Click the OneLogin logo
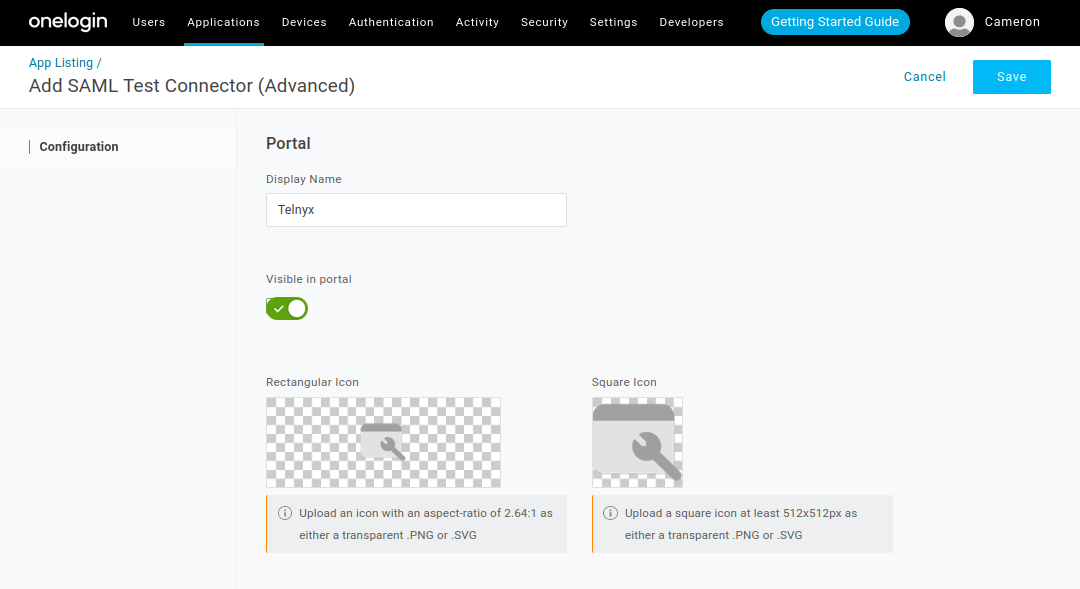 [68, 22]
